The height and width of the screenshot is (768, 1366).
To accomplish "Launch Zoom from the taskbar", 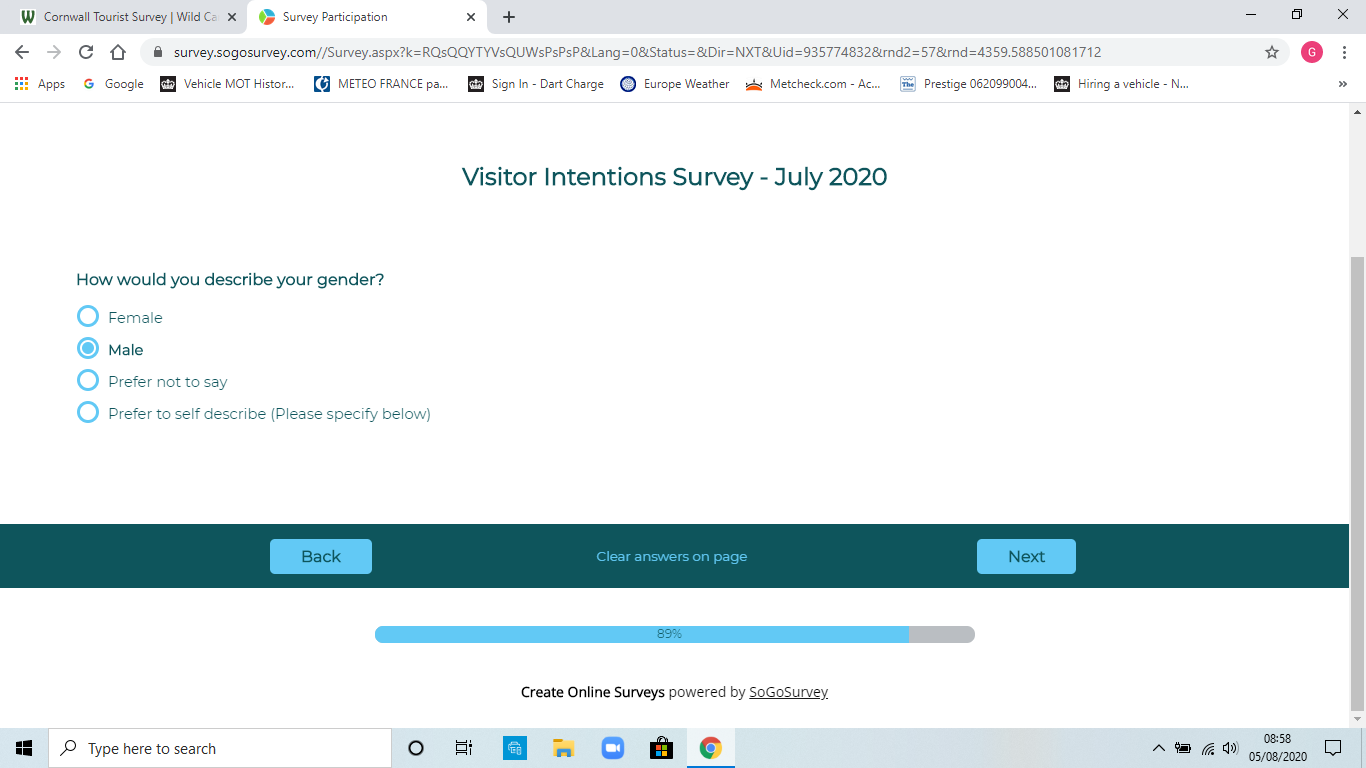I will (612, 748).
